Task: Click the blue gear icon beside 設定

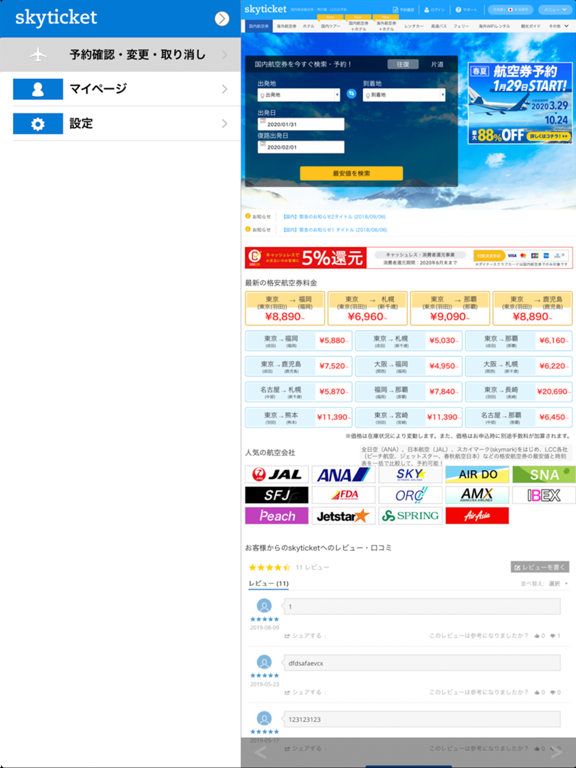Action: (38, 124)
